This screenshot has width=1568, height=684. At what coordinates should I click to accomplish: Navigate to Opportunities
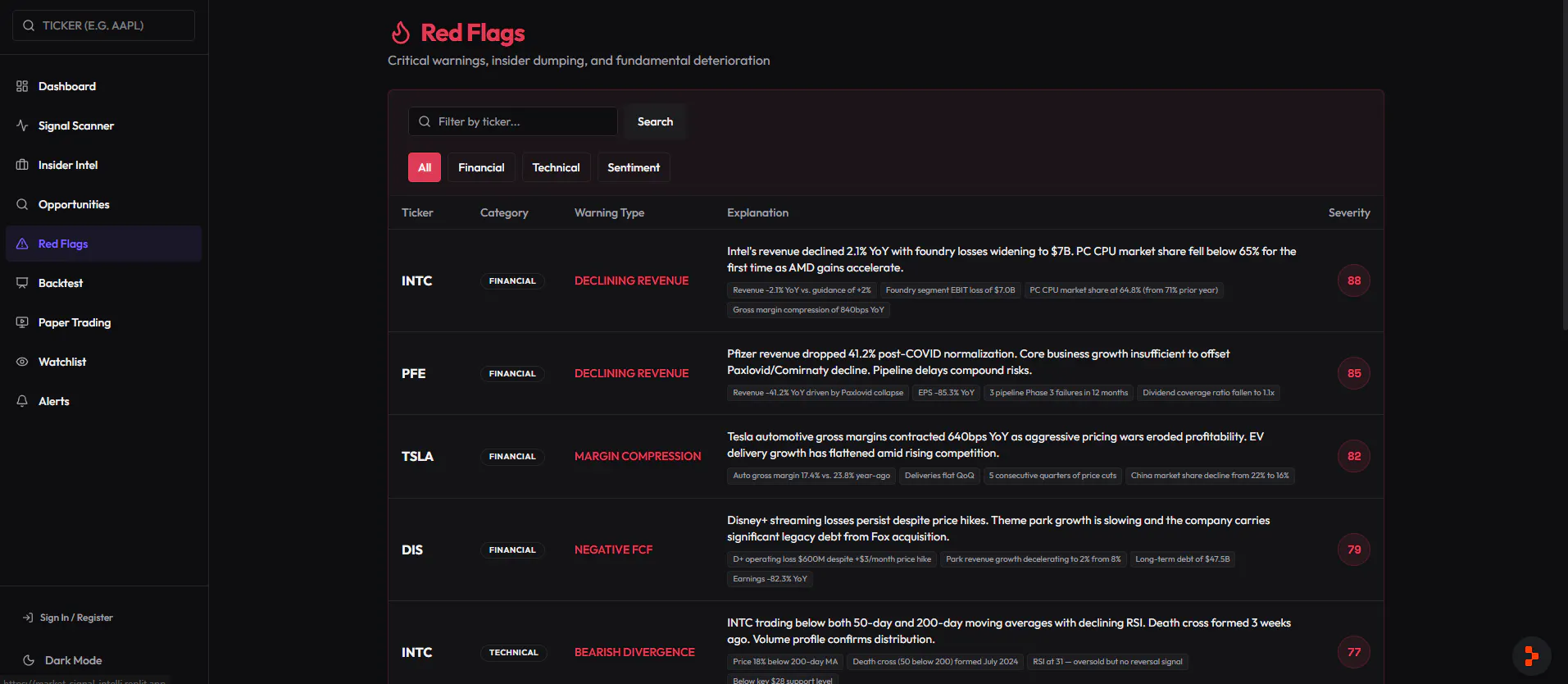tap(103, 204)
